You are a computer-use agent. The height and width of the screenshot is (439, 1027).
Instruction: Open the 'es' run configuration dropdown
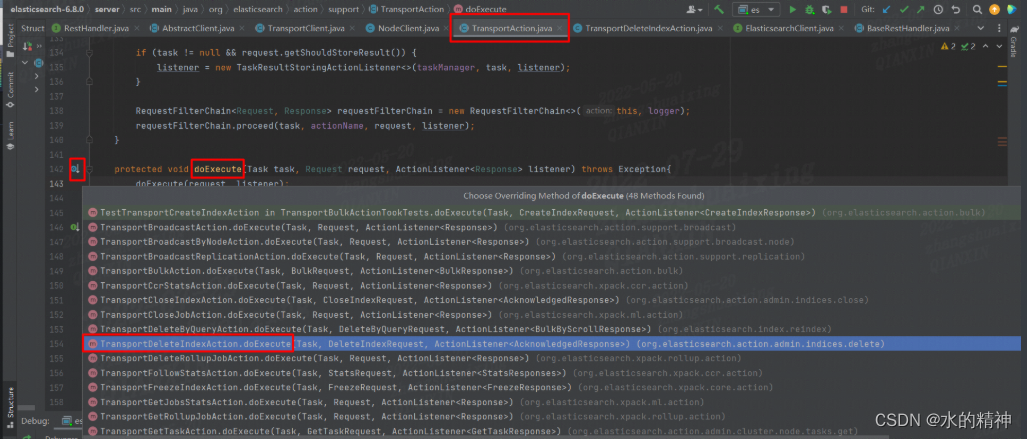[755, 9]
